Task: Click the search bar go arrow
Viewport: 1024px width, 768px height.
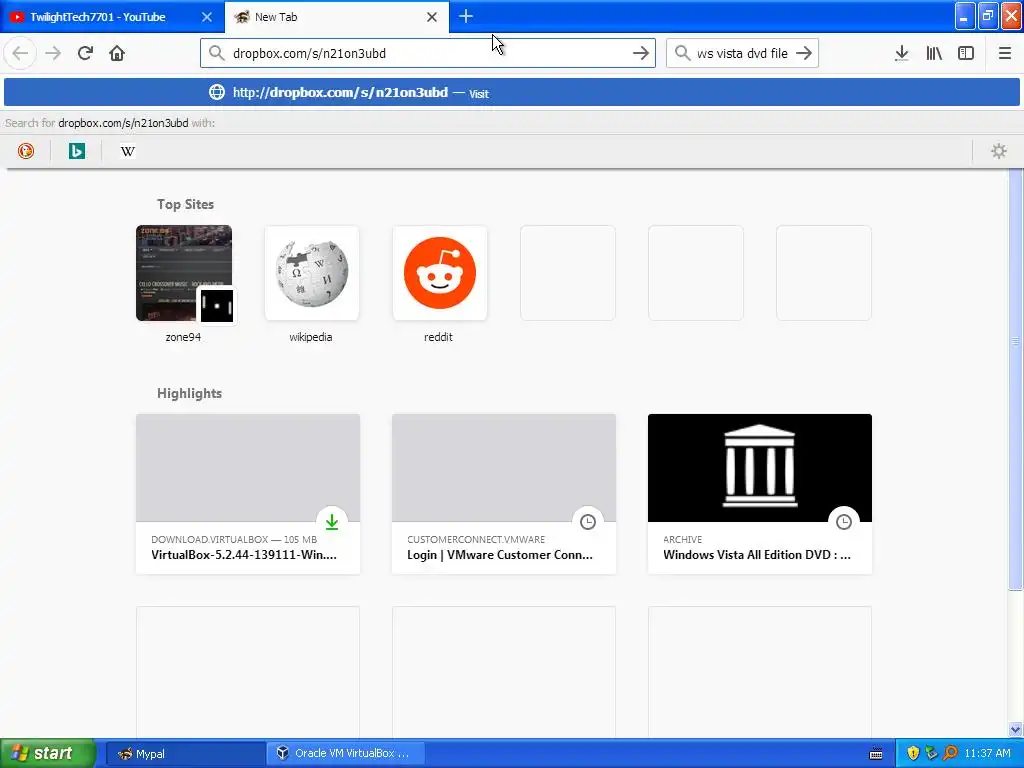Action: pos(804,53)
